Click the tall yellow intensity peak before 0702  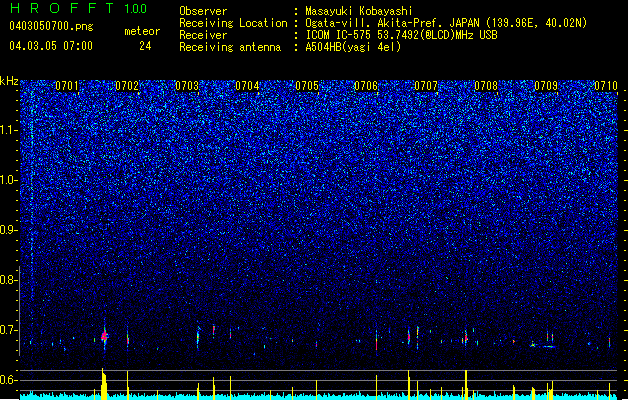tap(104, 384)
